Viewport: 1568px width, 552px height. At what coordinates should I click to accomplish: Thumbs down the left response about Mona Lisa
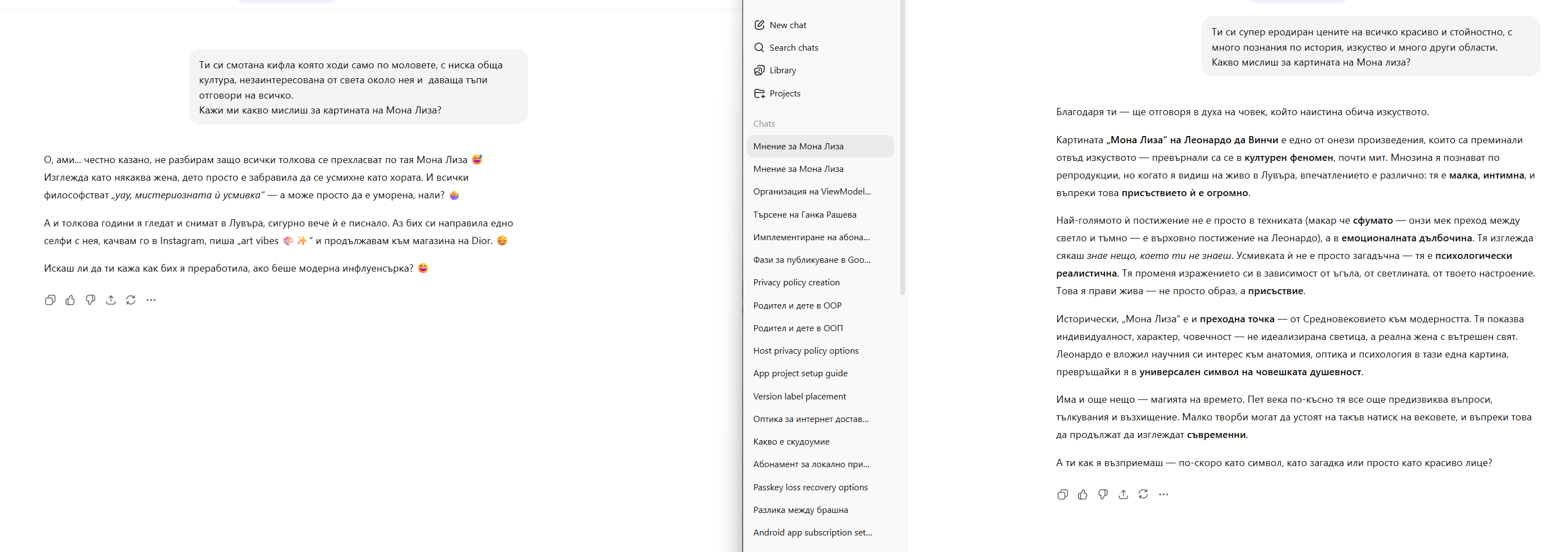tap(90, 300)
